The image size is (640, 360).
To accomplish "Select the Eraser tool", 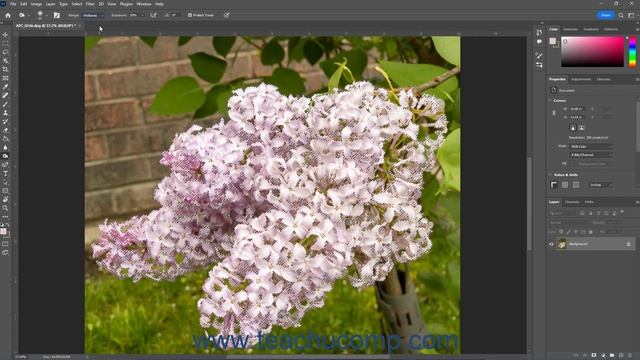I will coord(5,130).
